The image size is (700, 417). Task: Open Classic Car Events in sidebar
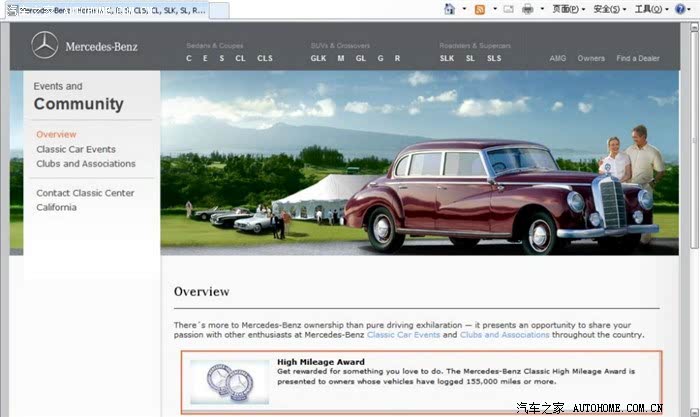(76, 149)
